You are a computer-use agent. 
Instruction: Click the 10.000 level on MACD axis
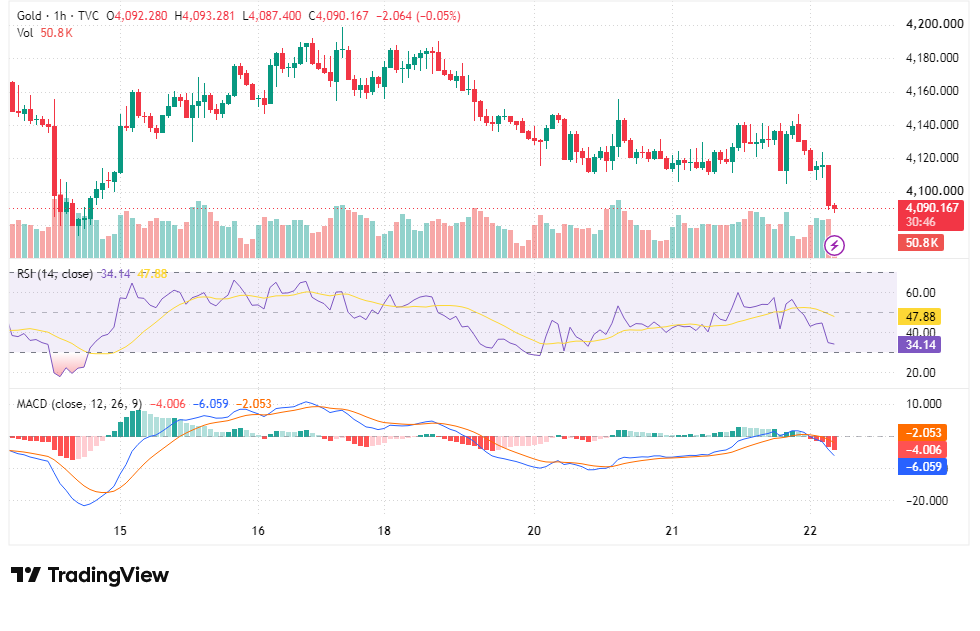coord(923,404)
